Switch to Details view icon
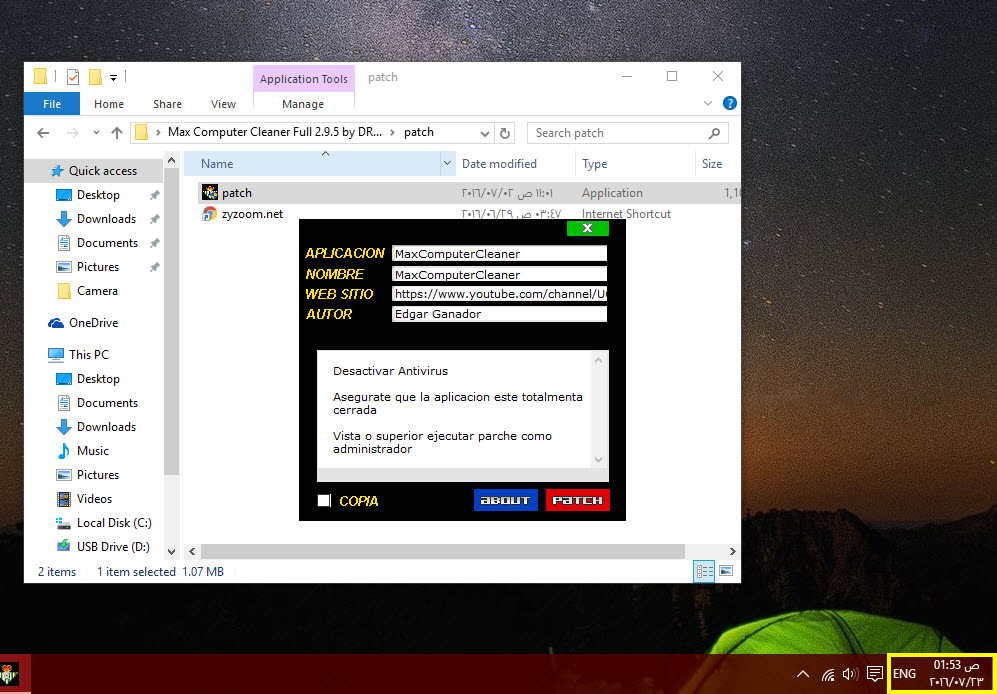 coord(705,571)
